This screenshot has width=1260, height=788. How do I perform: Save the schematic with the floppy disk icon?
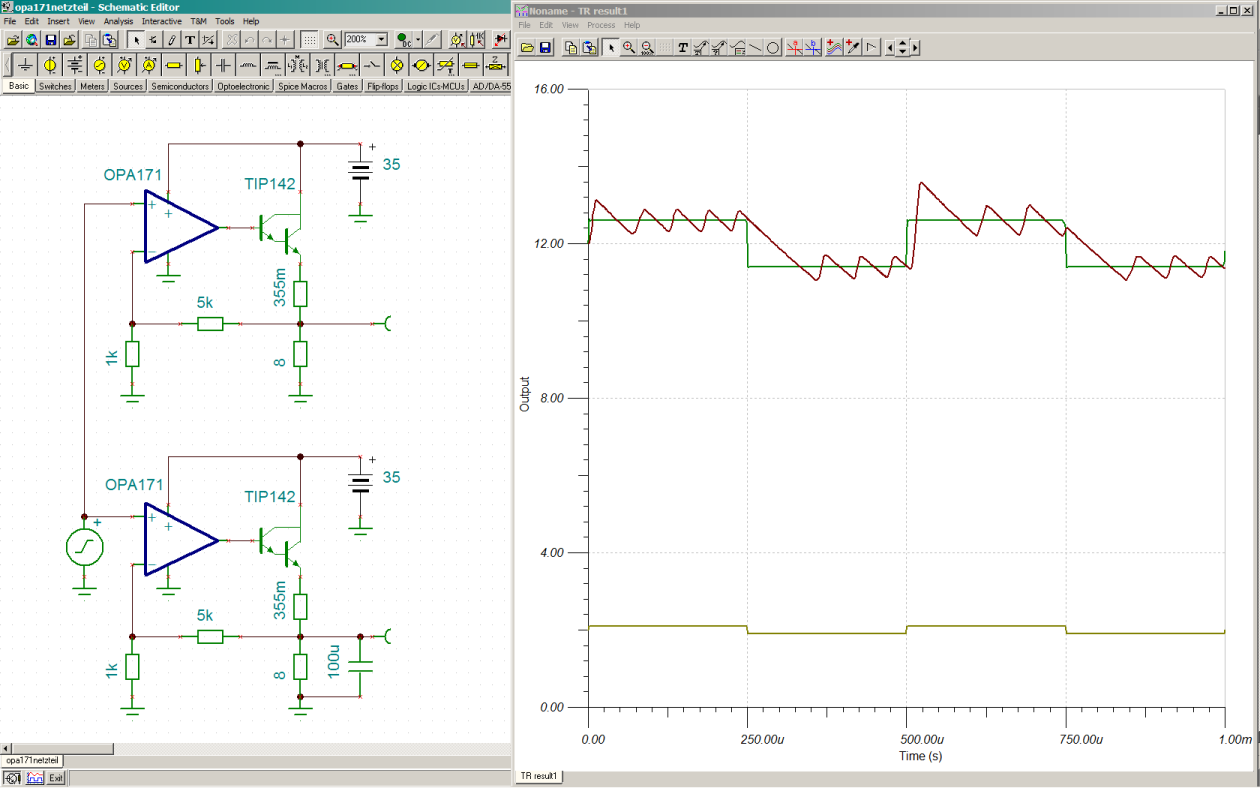(x=50, y=40)
